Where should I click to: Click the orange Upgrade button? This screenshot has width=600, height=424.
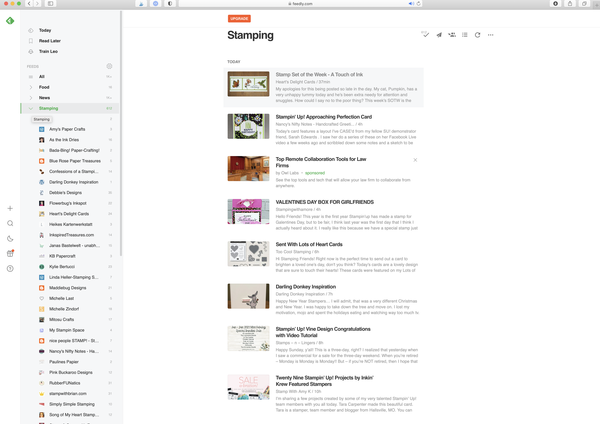239,18
